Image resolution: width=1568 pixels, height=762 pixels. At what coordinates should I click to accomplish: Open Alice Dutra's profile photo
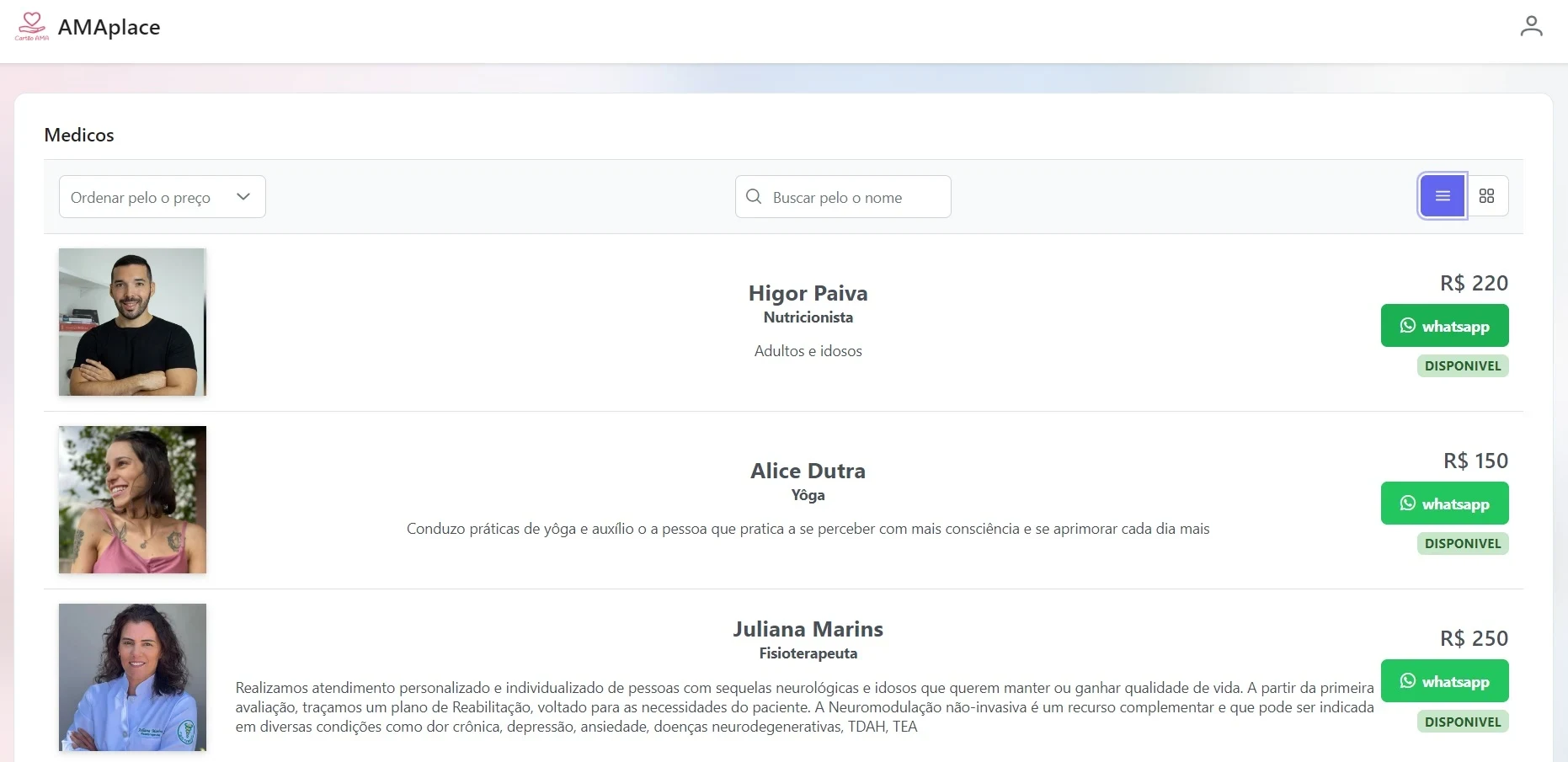point(132,499)
